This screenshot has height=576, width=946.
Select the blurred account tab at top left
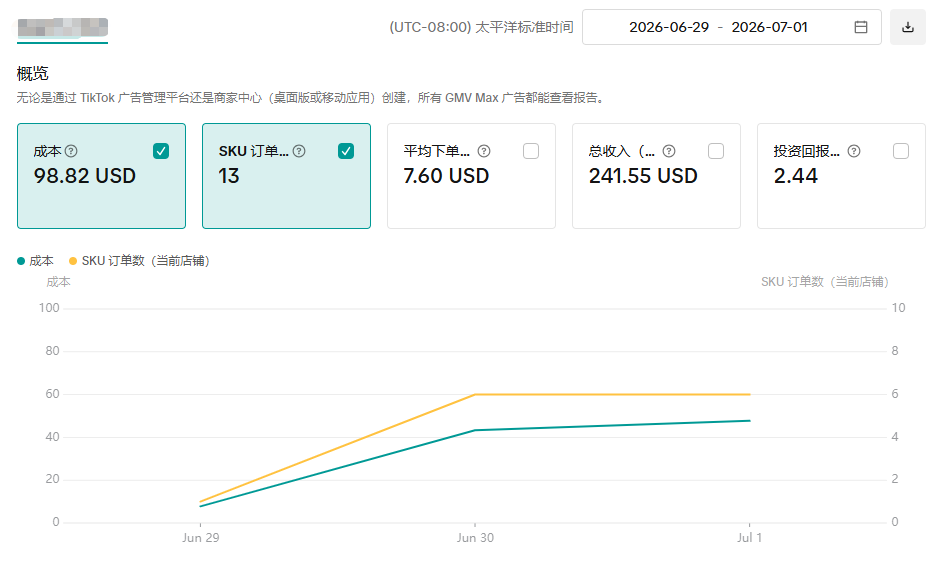tap(63, 28)
